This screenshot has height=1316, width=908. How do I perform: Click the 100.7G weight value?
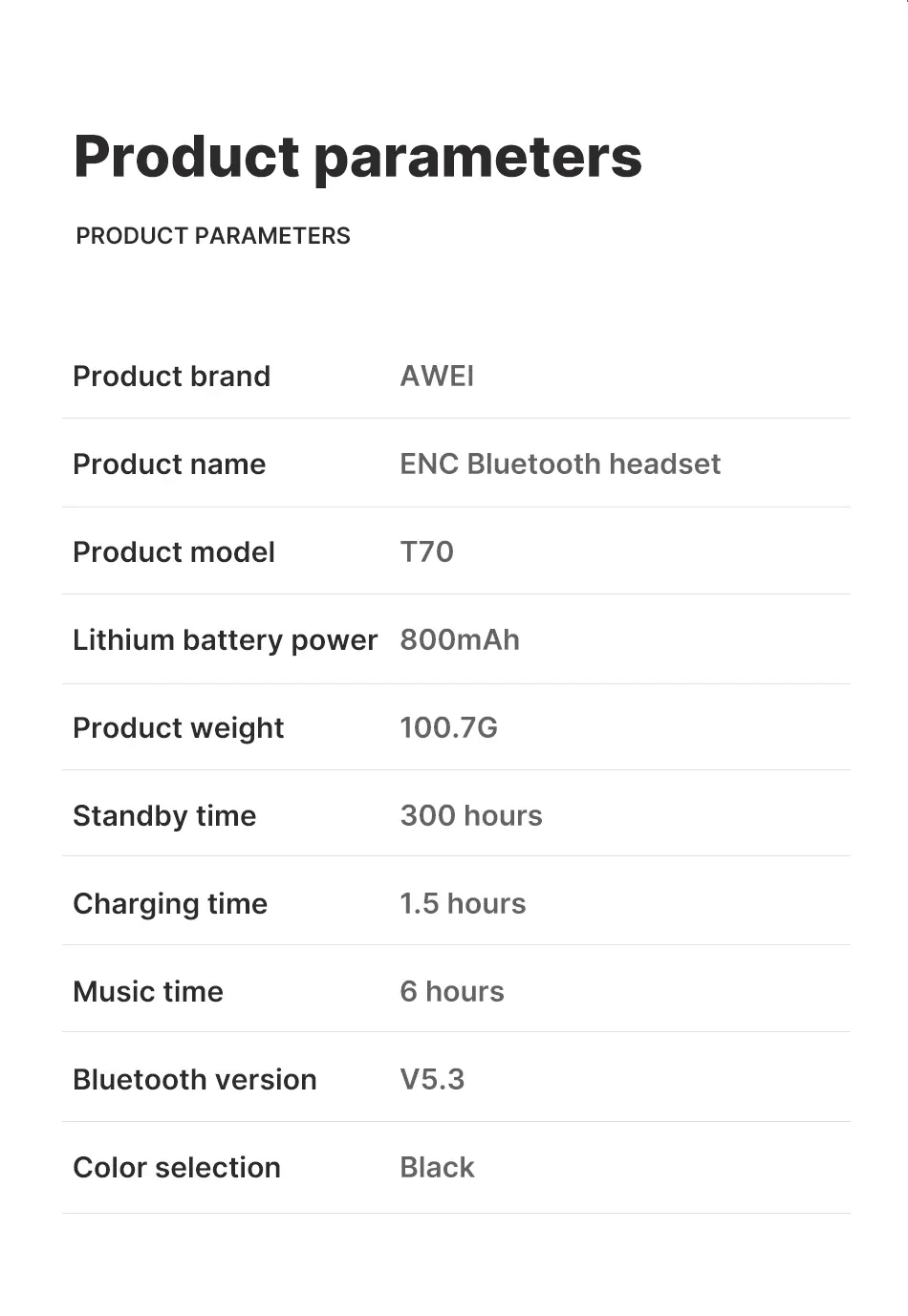click(448, 728)
